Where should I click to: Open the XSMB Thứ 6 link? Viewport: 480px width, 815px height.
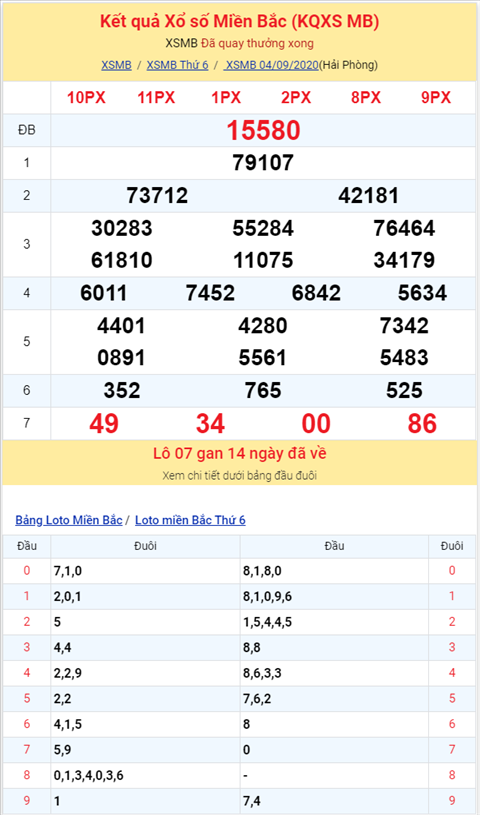pos(177,65)
